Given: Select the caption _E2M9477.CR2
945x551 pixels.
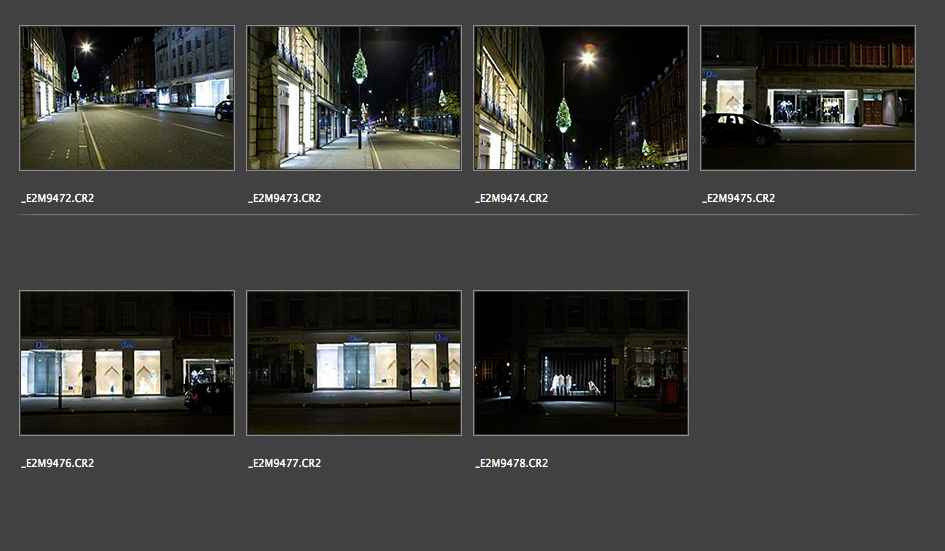Looking at the screenshot, I should coord(285,463).
